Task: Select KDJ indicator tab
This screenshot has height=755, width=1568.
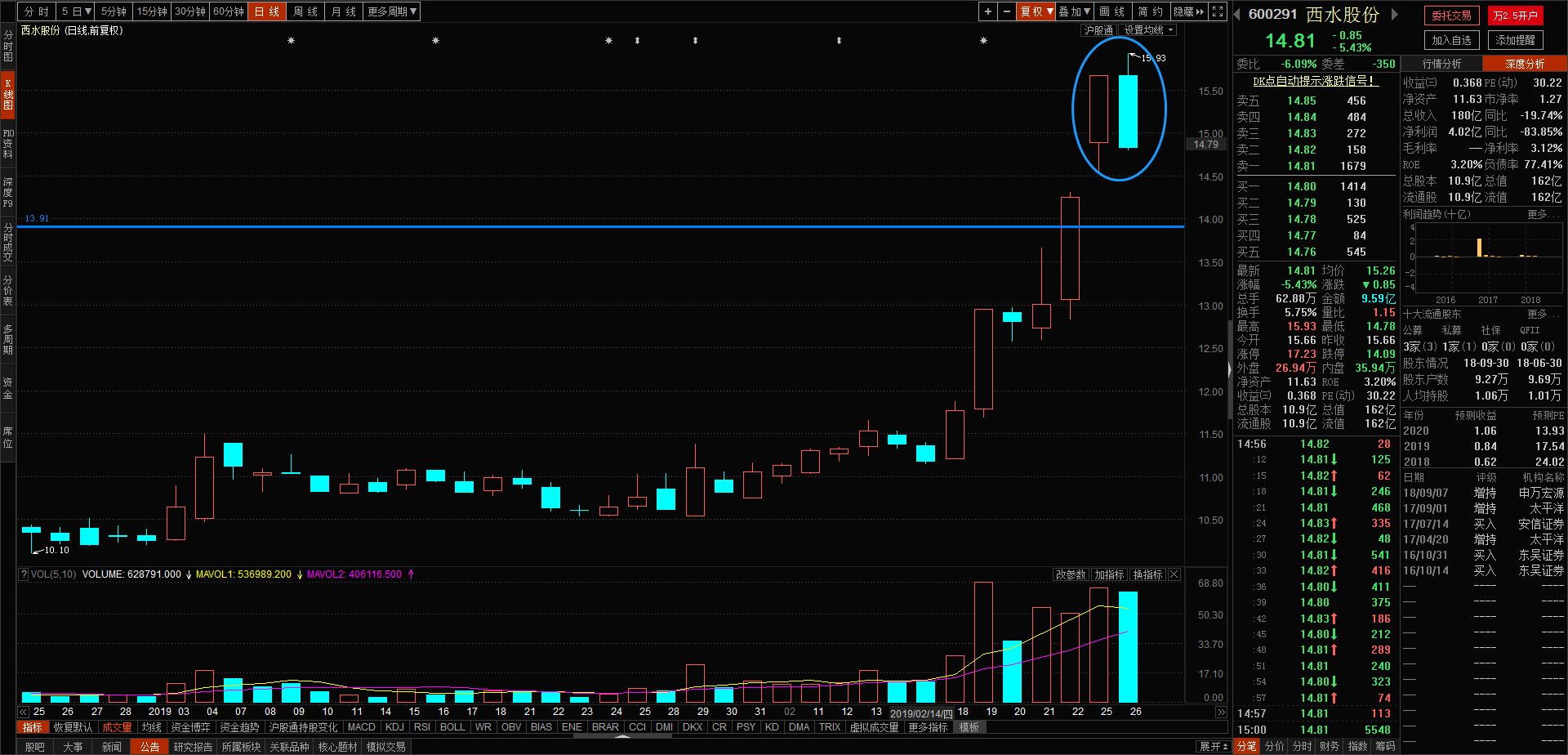Action: (394, 727)
